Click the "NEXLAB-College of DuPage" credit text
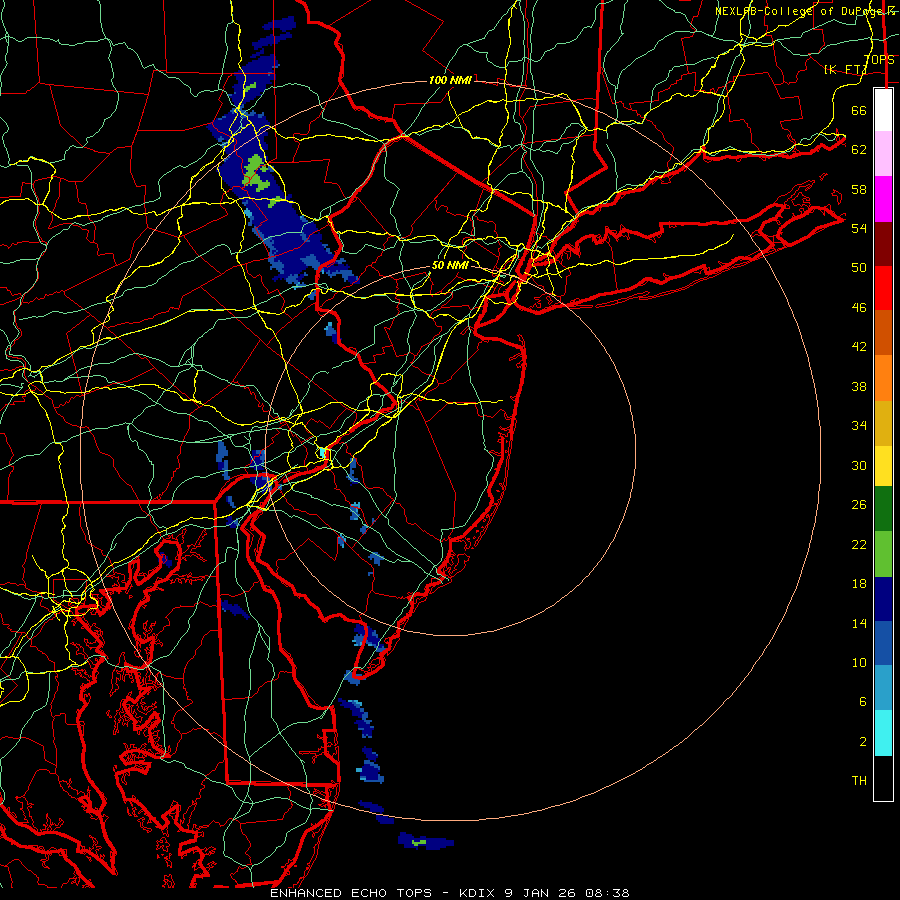The height and width of the screenshot is (900, 900). coord(800,11)
